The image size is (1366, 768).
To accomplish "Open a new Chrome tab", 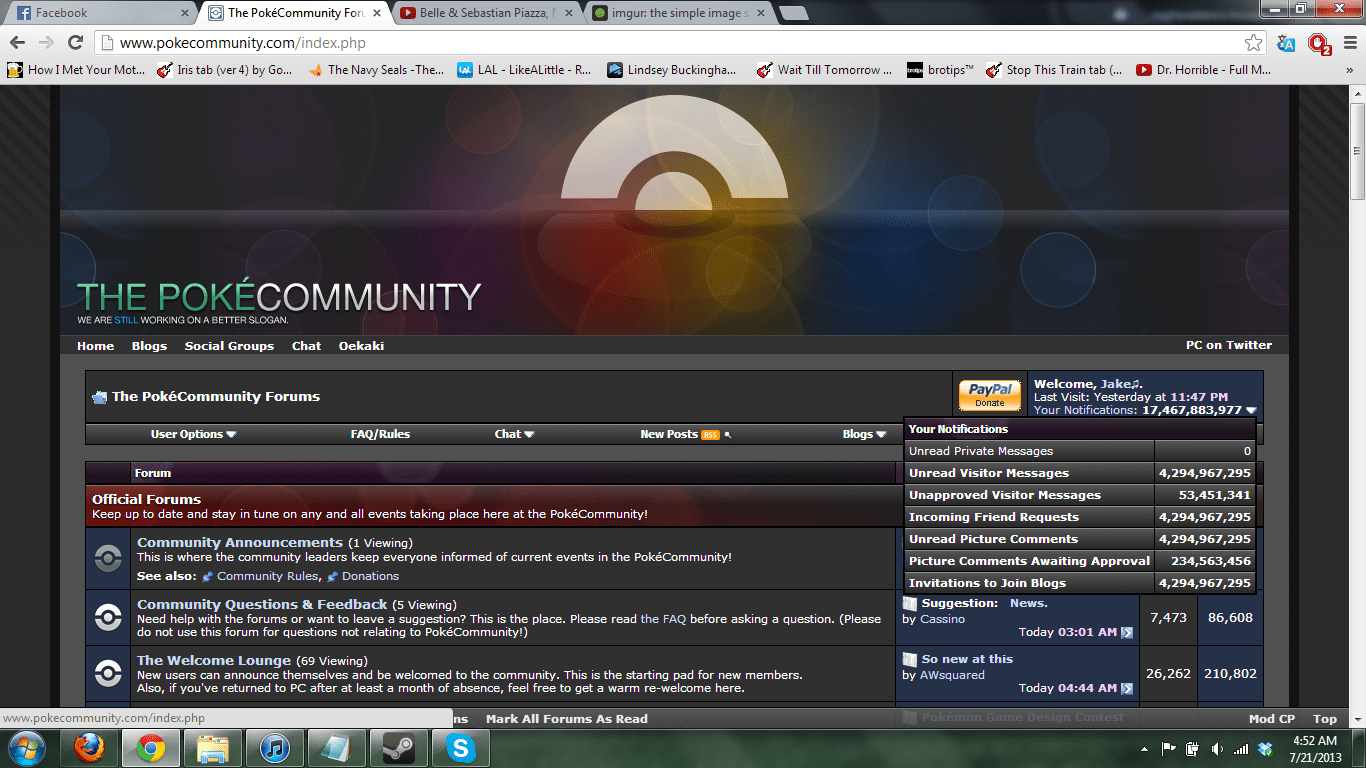I will pos(794,13).
